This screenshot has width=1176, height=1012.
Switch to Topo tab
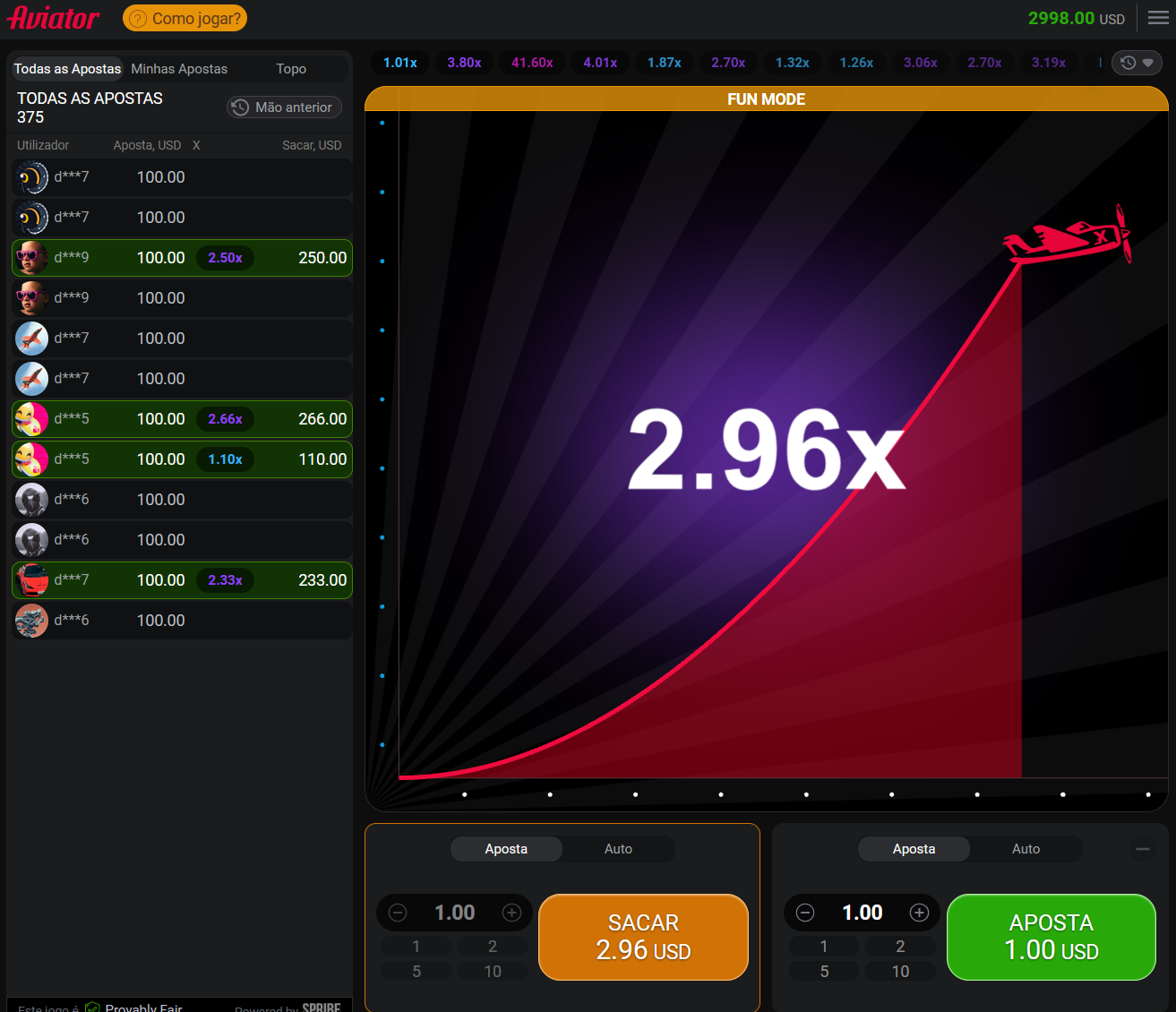pos(291,69)
